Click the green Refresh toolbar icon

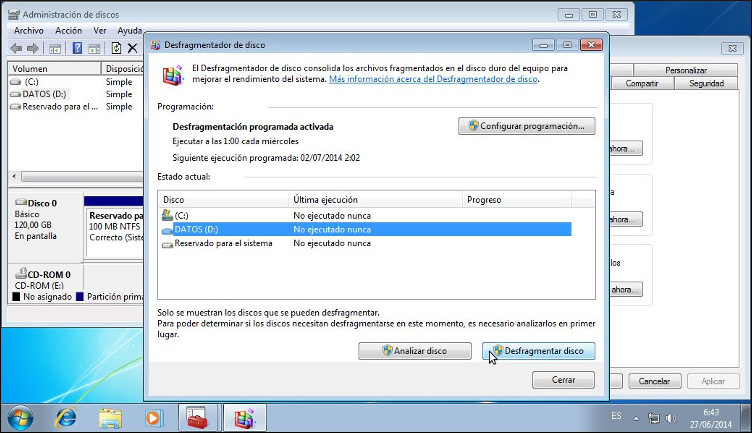pyautogui.click(x=116, y=48)
